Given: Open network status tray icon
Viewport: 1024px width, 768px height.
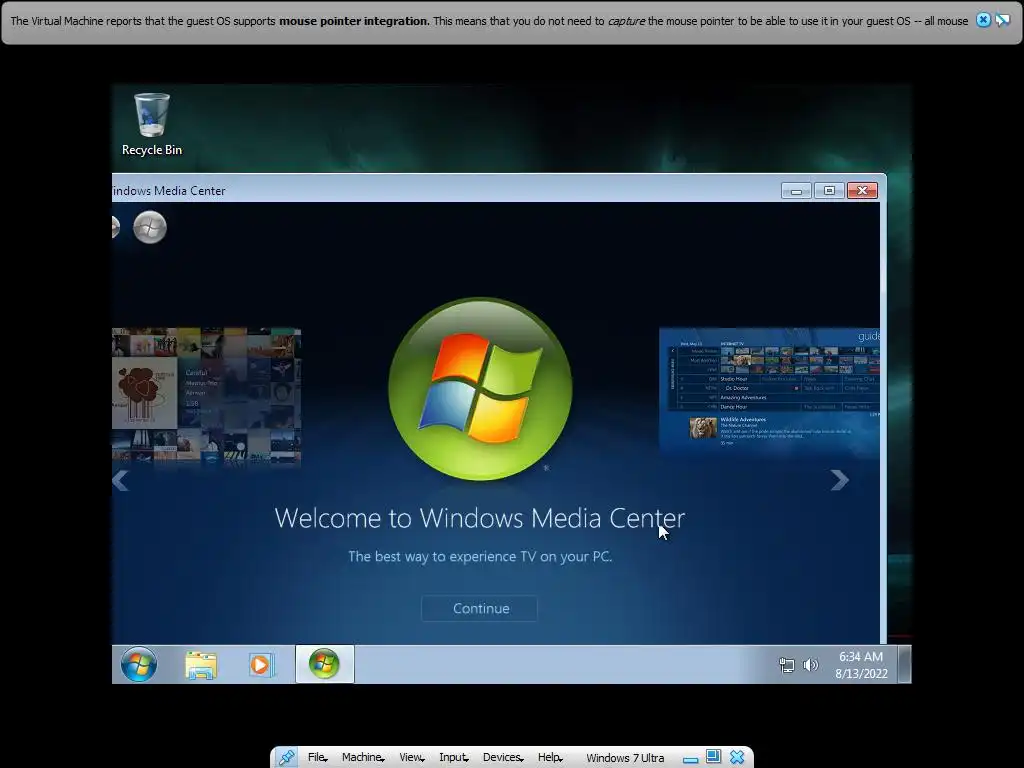Looking at the screenshot, I should (787, 665).
